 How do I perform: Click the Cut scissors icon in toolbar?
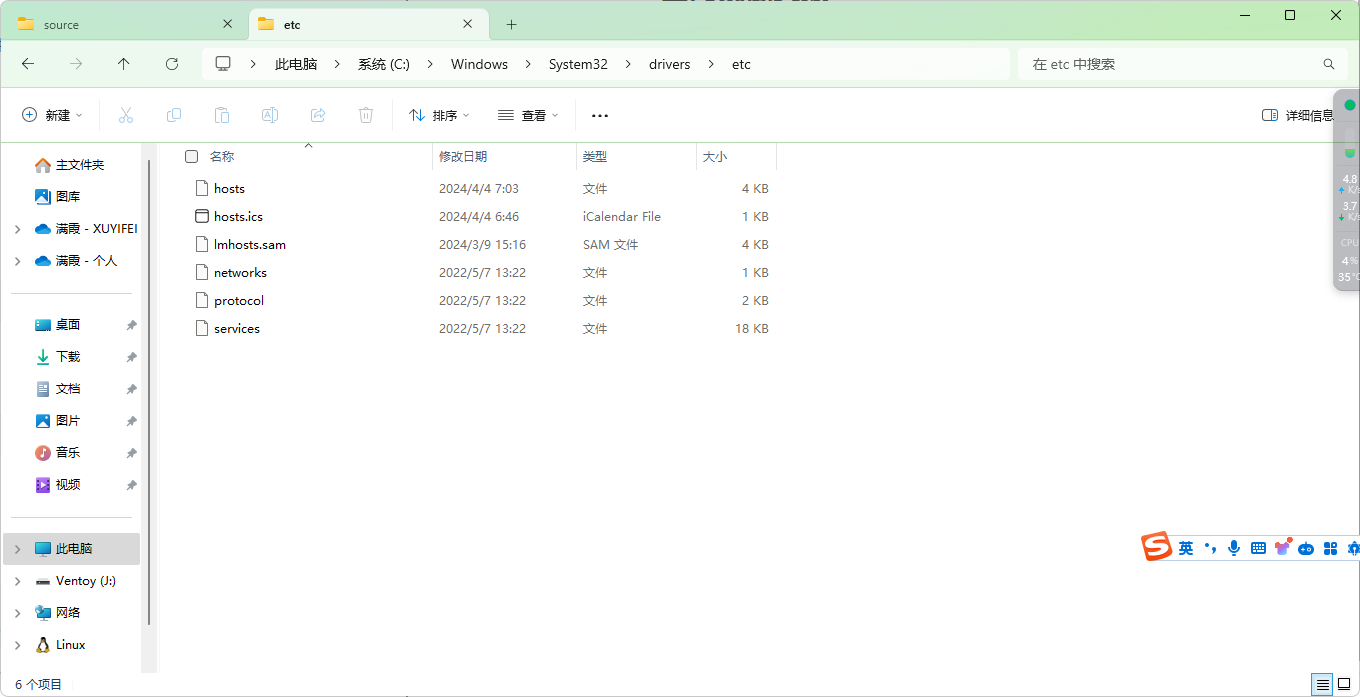(x=126, y=116)
